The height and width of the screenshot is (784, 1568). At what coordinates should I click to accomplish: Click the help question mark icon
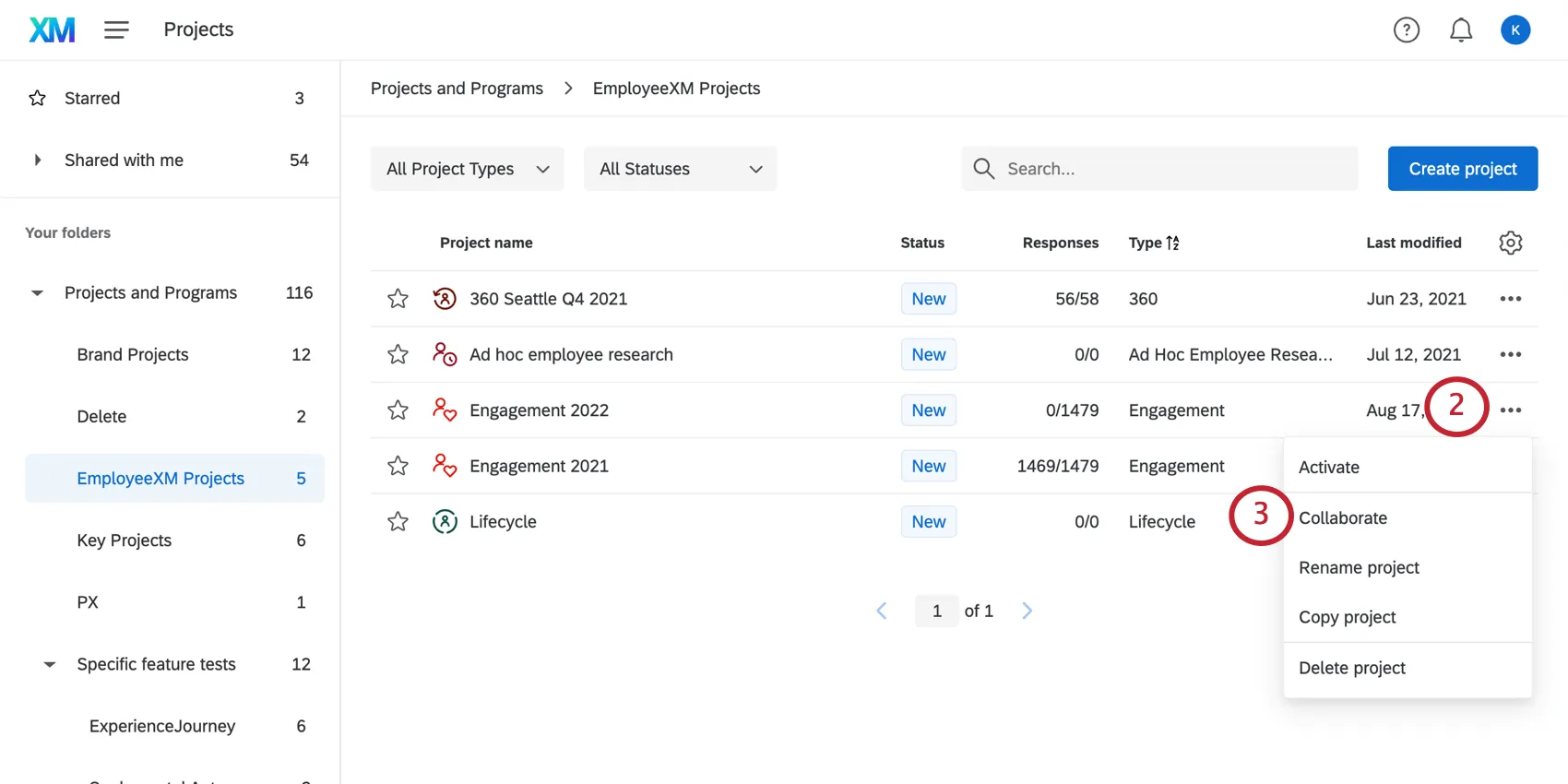(x=1406, y=30)
